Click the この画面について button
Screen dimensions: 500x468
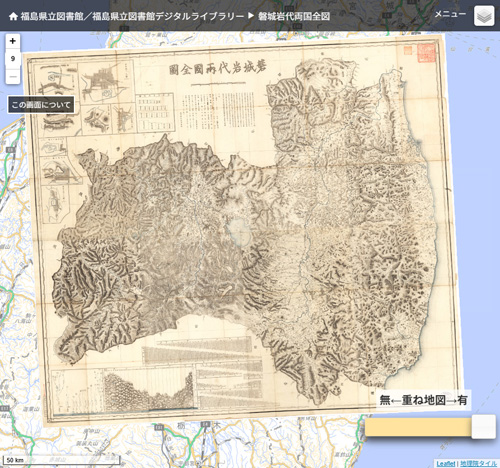click(x=41, y=105)
